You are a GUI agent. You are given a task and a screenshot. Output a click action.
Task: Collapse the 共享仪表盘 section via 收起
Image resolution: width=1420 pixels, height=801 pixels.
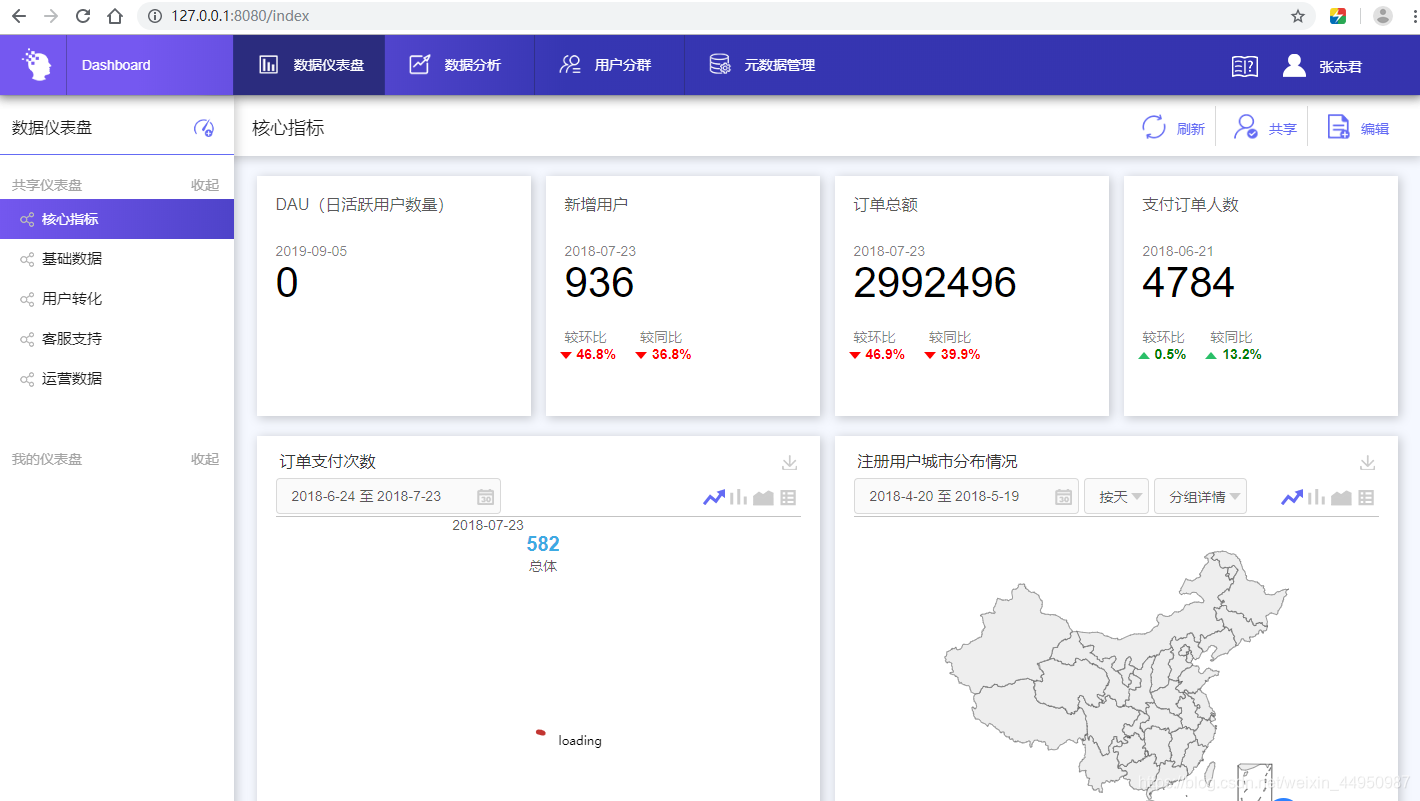pos(205,185)
